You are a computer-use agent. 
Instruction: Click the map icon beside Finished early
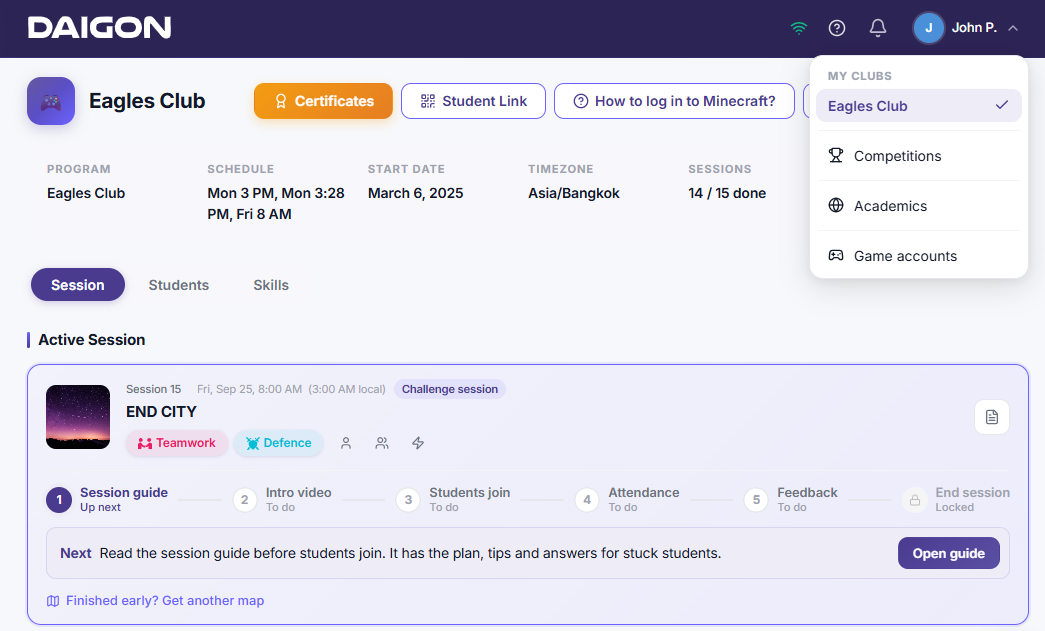tap(53, 601)
